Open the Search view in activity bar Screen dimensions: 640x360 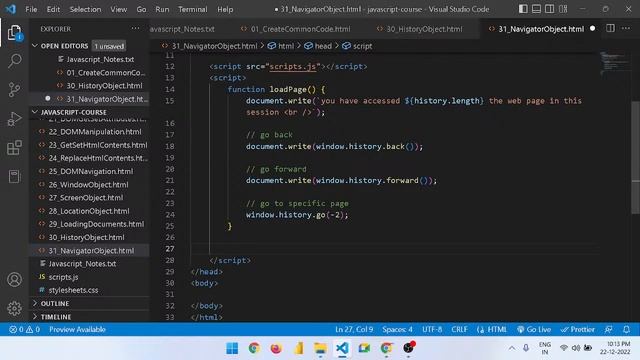pyautogui.click(x=14, y=61)
